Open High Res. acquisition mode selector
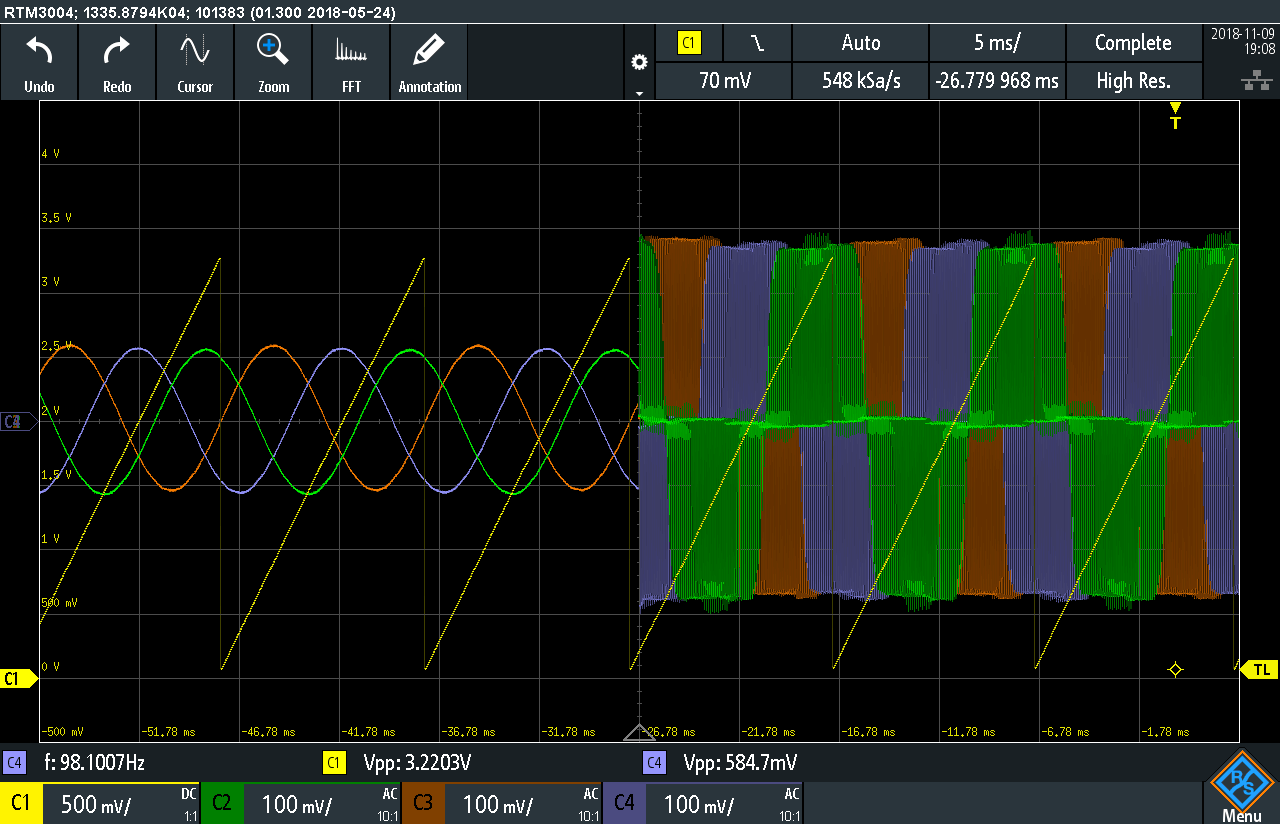Screen dimensions: 1280x824 pos(1133,81)
